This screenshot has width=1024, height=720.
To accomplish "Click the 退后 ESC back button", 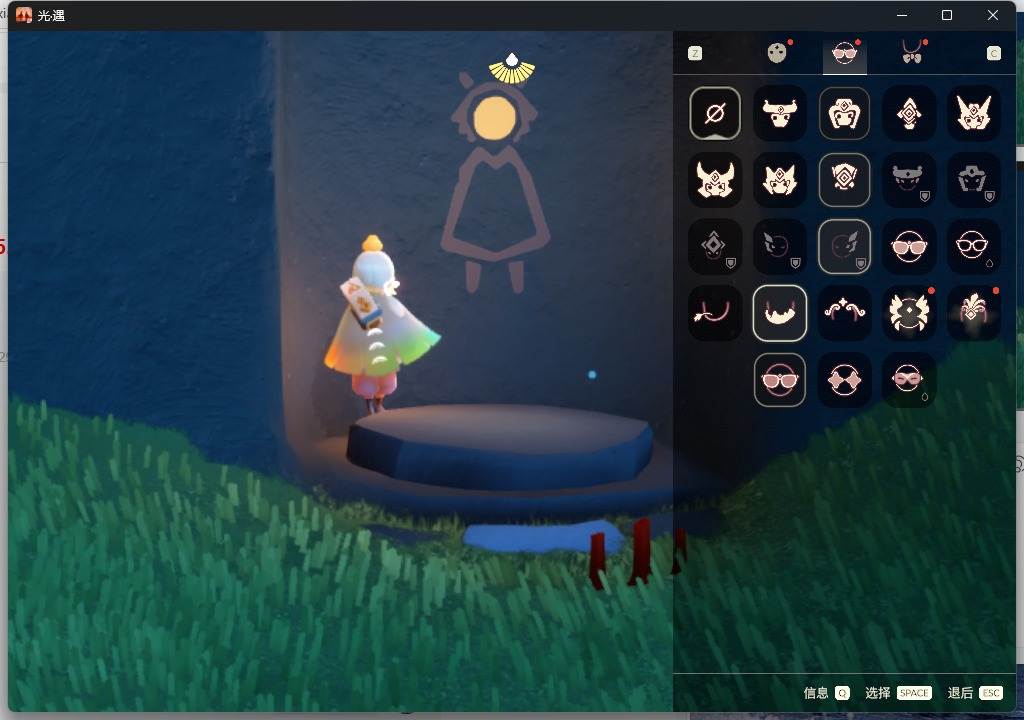I will [975, 693].
